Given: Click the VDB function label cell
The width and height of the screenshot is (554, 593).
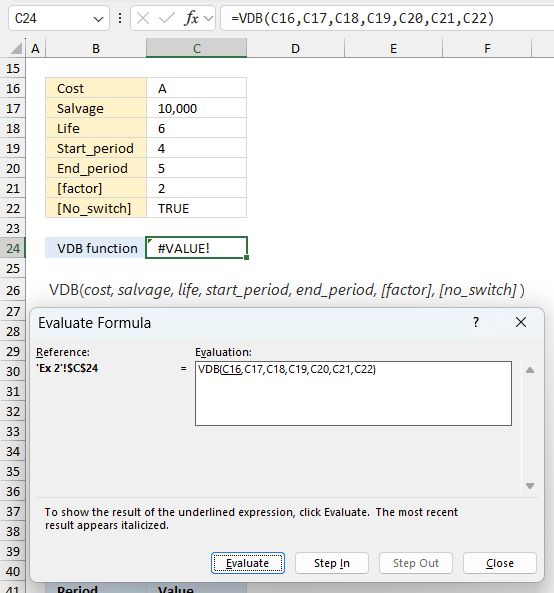Looking at the screenshot, I should (x=96, y=248).
